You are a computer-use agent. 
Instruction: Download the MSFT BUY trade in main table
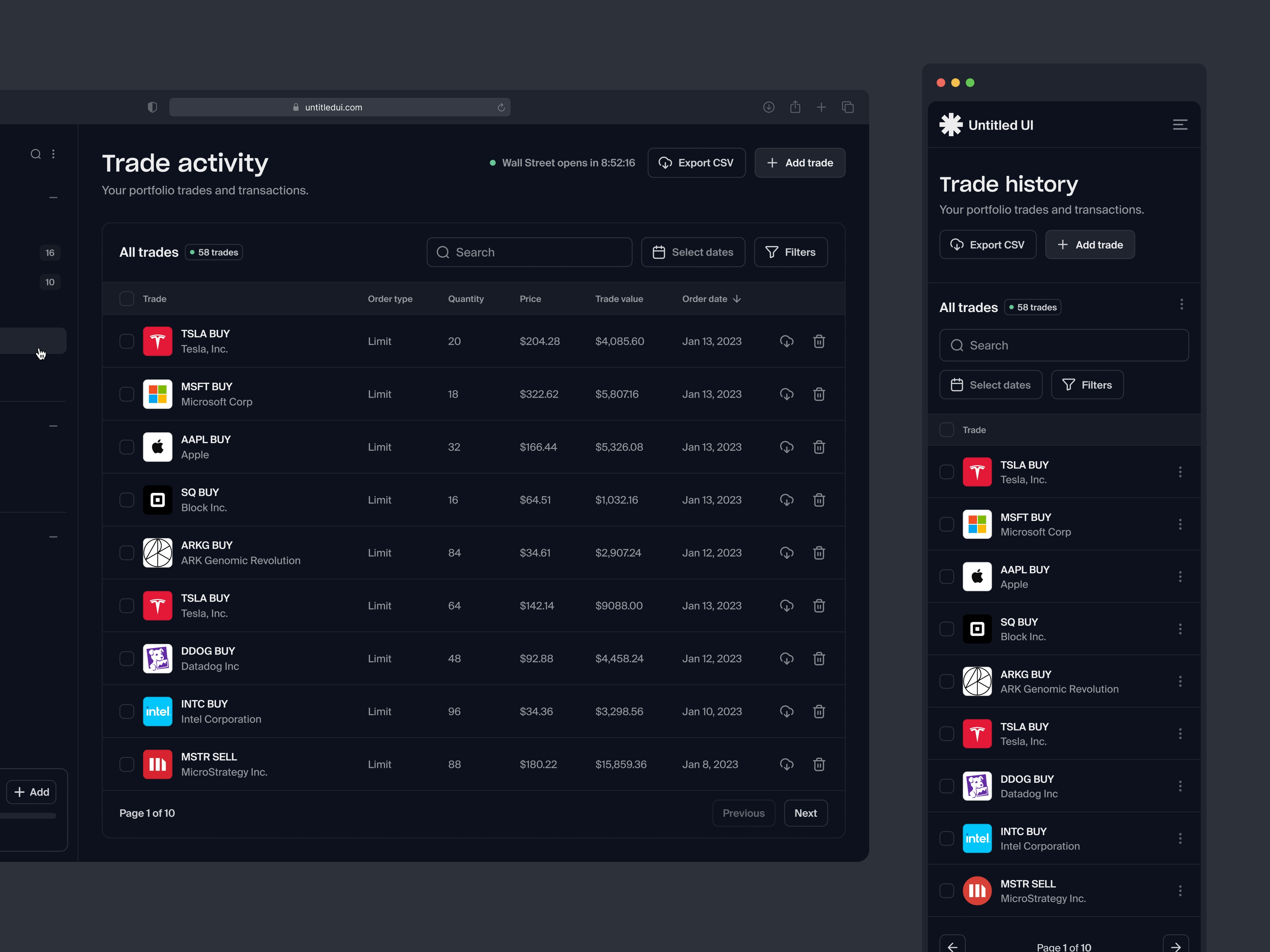[786, 394]
